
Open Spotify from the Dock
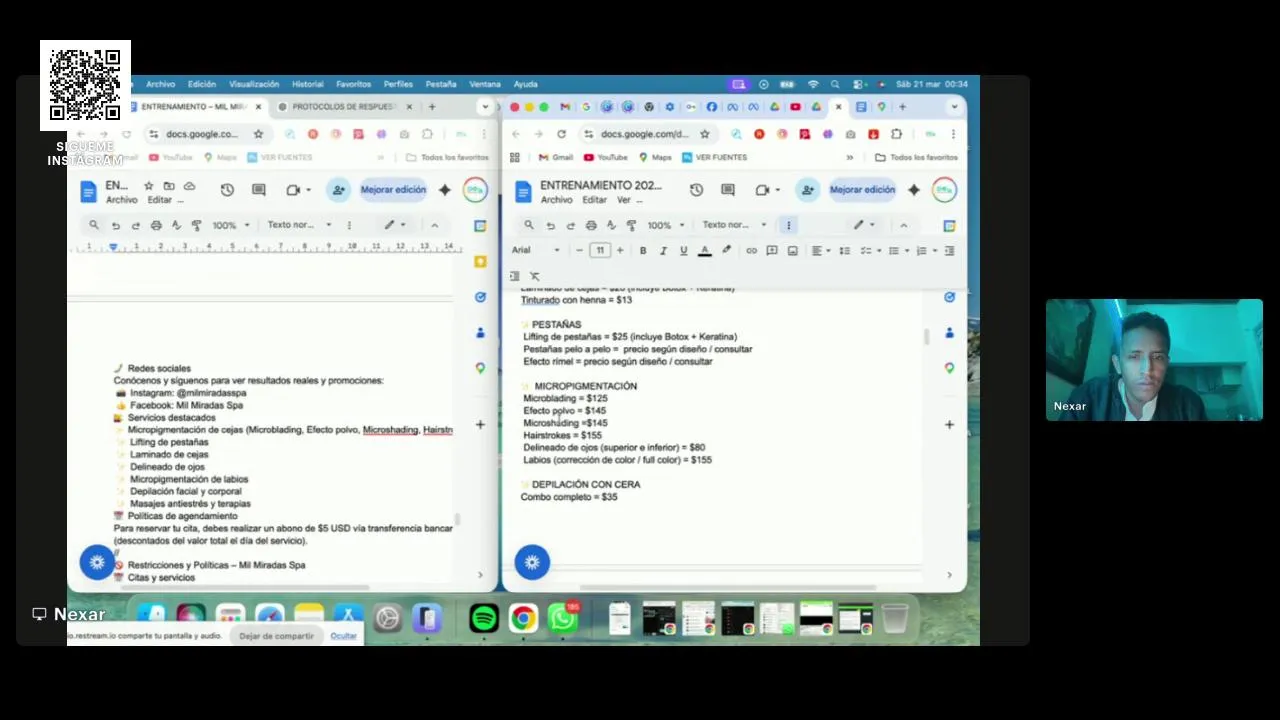484,619
